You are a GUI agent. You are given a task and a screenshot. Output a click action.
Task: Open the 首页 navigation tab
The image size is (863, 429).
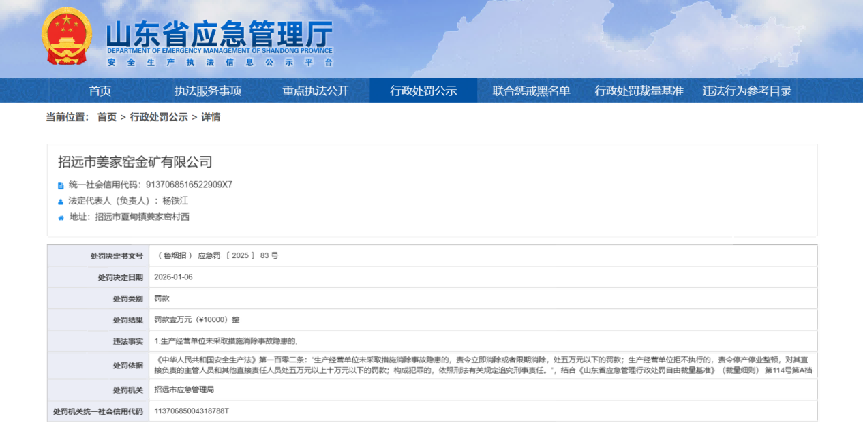click(x=100, y=91)
